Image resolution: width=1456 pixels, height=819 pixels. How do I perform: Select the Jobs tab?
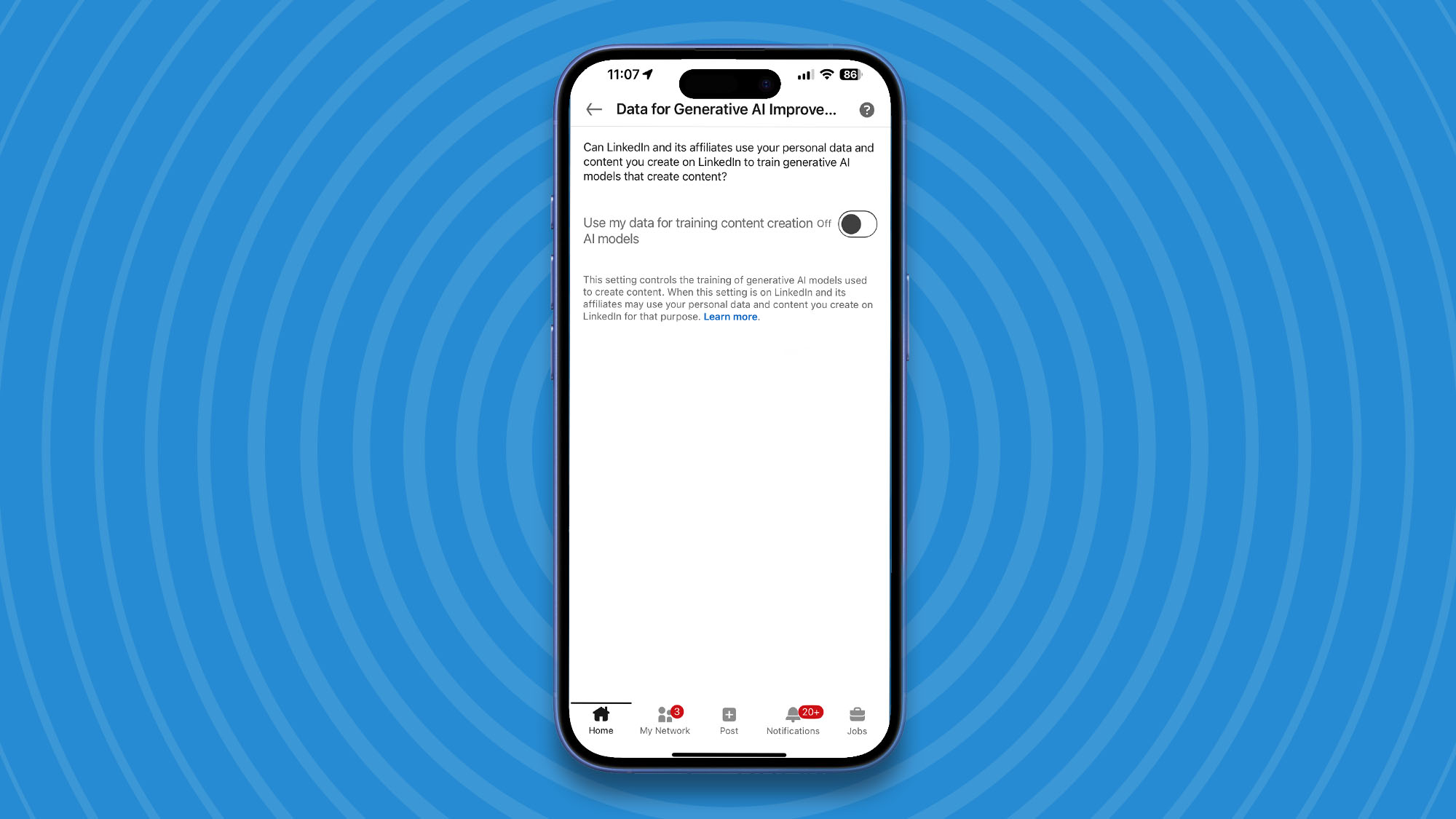[x=856, y=718]
